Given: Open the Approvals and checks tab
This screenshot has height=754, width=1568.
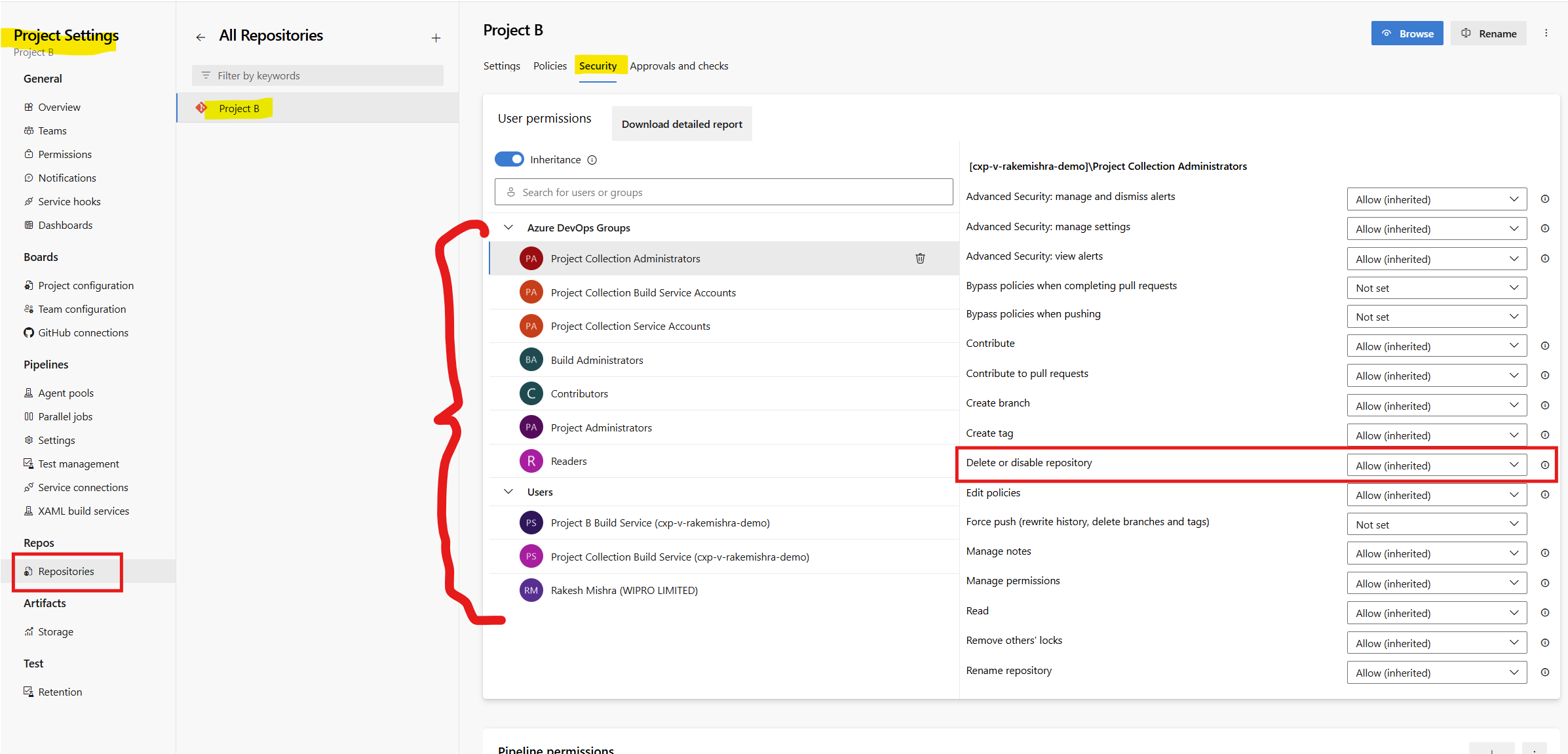Looking at the screenshot, I should [x=679, y=66].
